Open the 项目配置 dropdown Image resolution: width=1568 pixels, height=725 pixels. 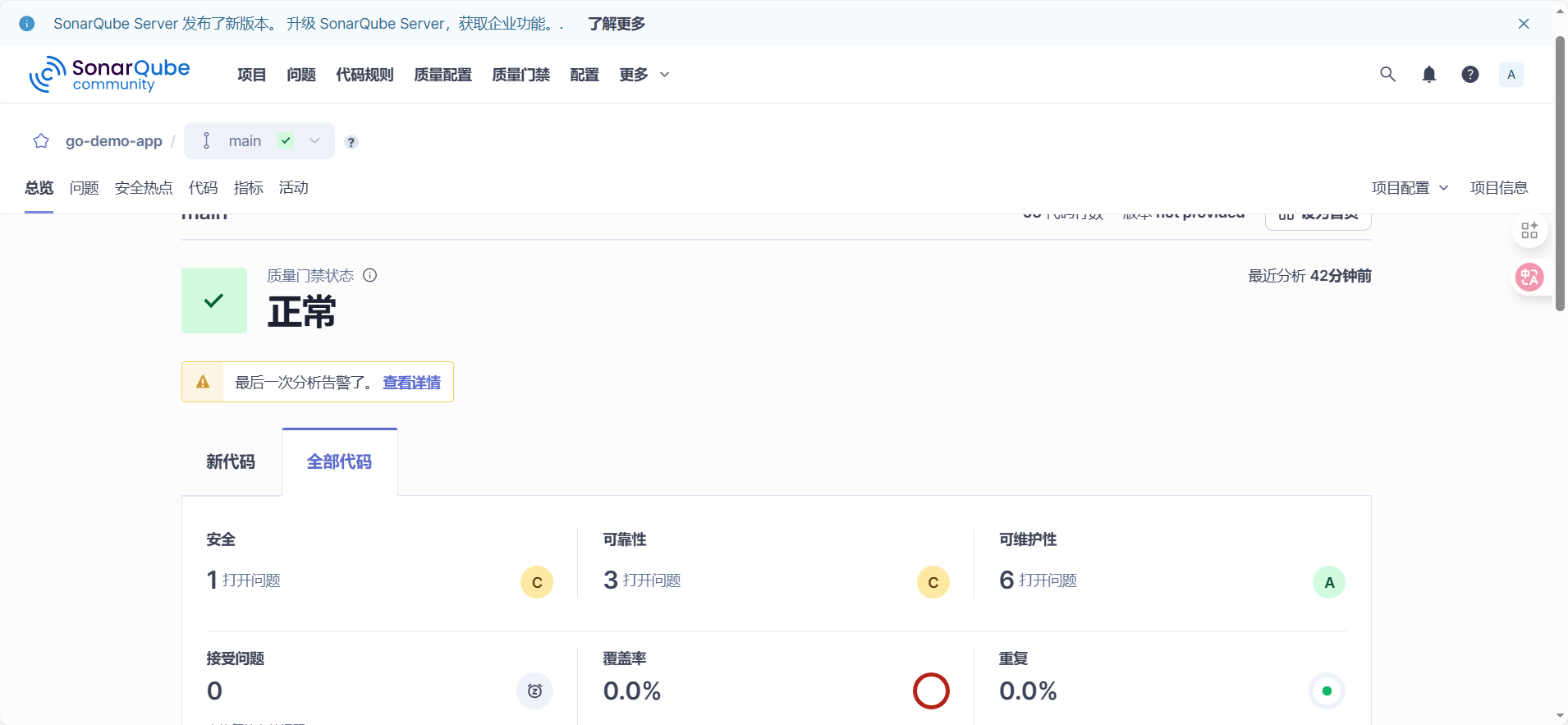pos(1409,188)
